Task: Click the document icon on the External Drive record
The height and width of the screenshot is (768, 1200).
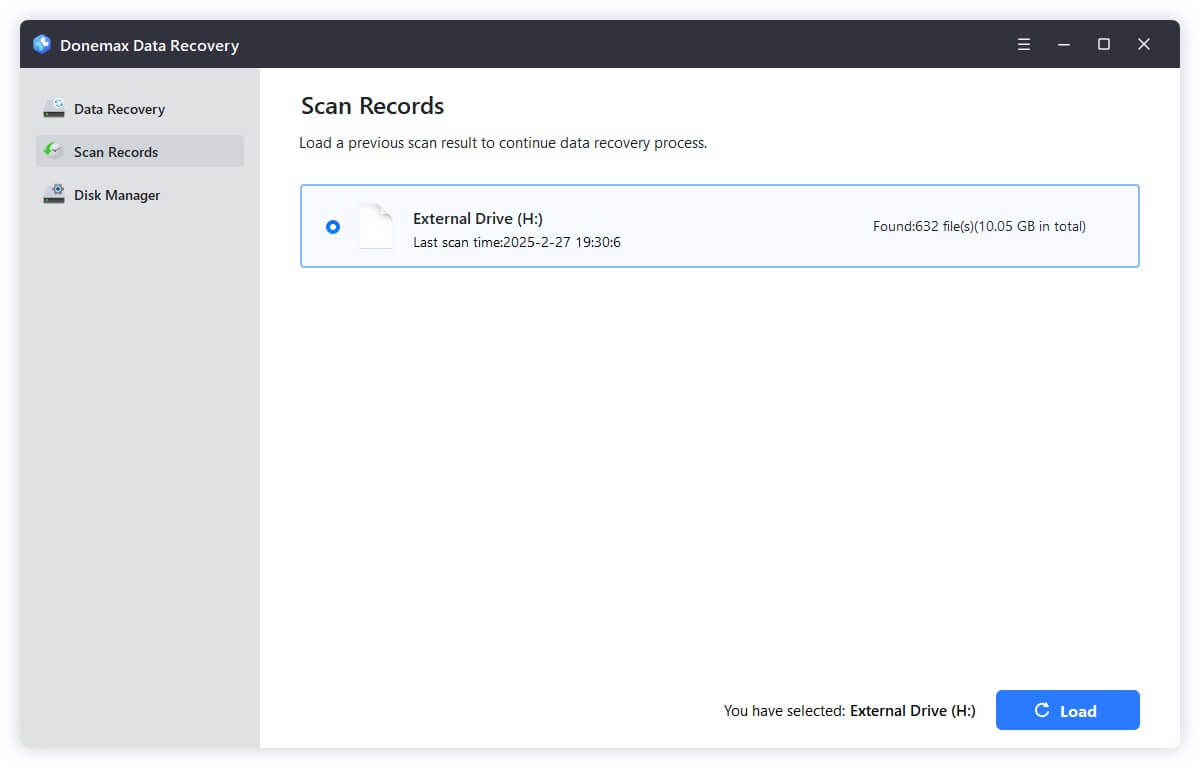Action: [375, 227]
